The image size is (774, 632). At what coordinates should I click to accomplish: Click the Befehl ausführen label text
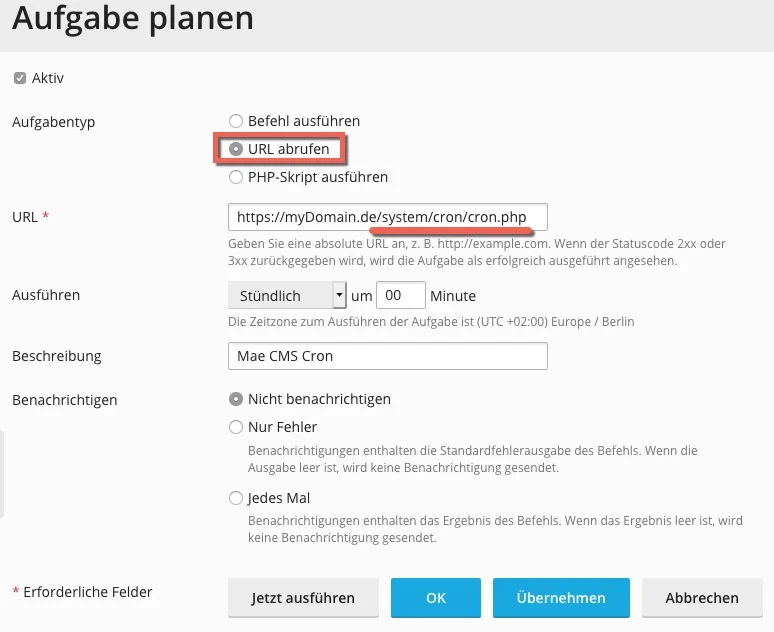click(x=304, y=121)
